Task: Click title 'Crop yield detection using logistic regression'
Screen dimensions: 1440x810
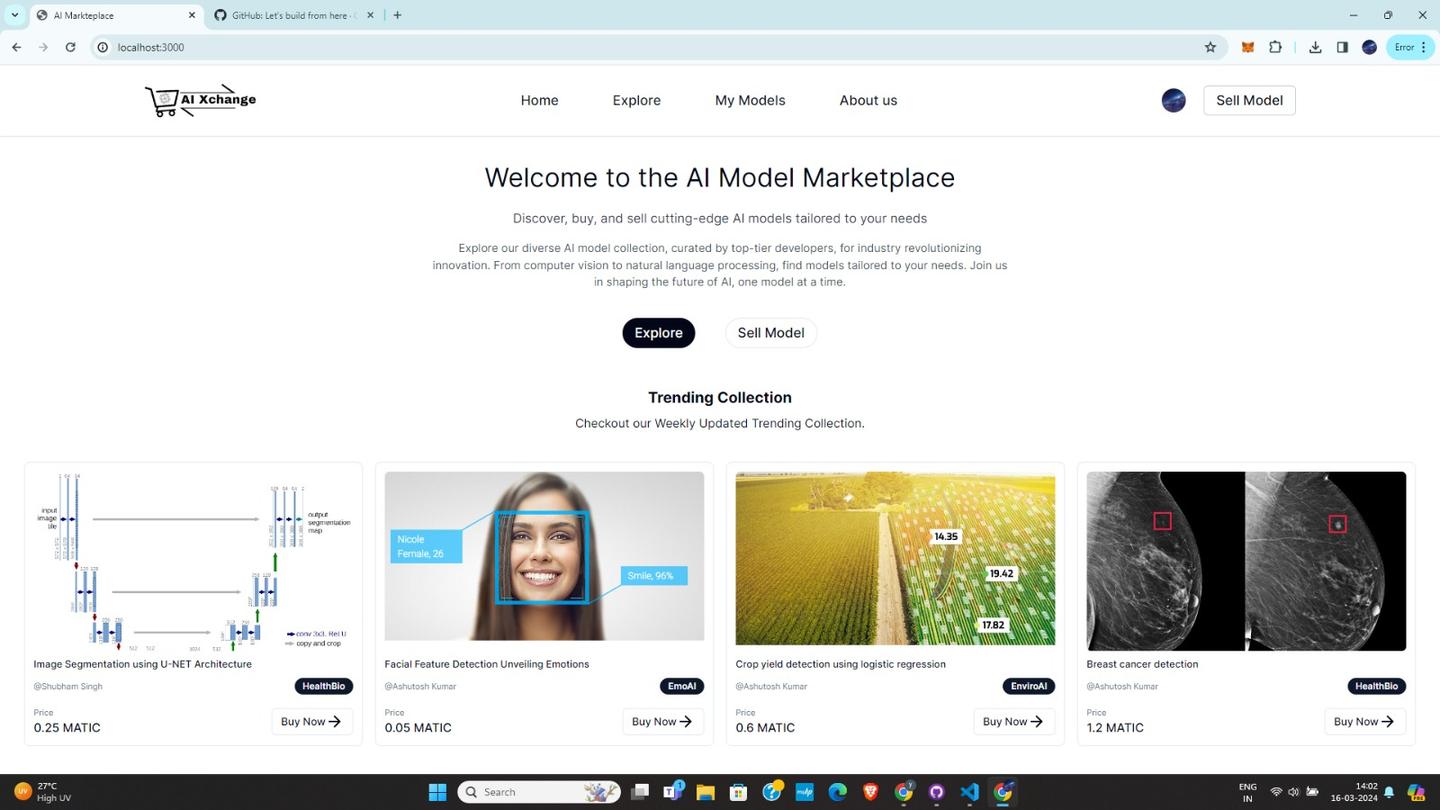Action: tap(841, 664)
